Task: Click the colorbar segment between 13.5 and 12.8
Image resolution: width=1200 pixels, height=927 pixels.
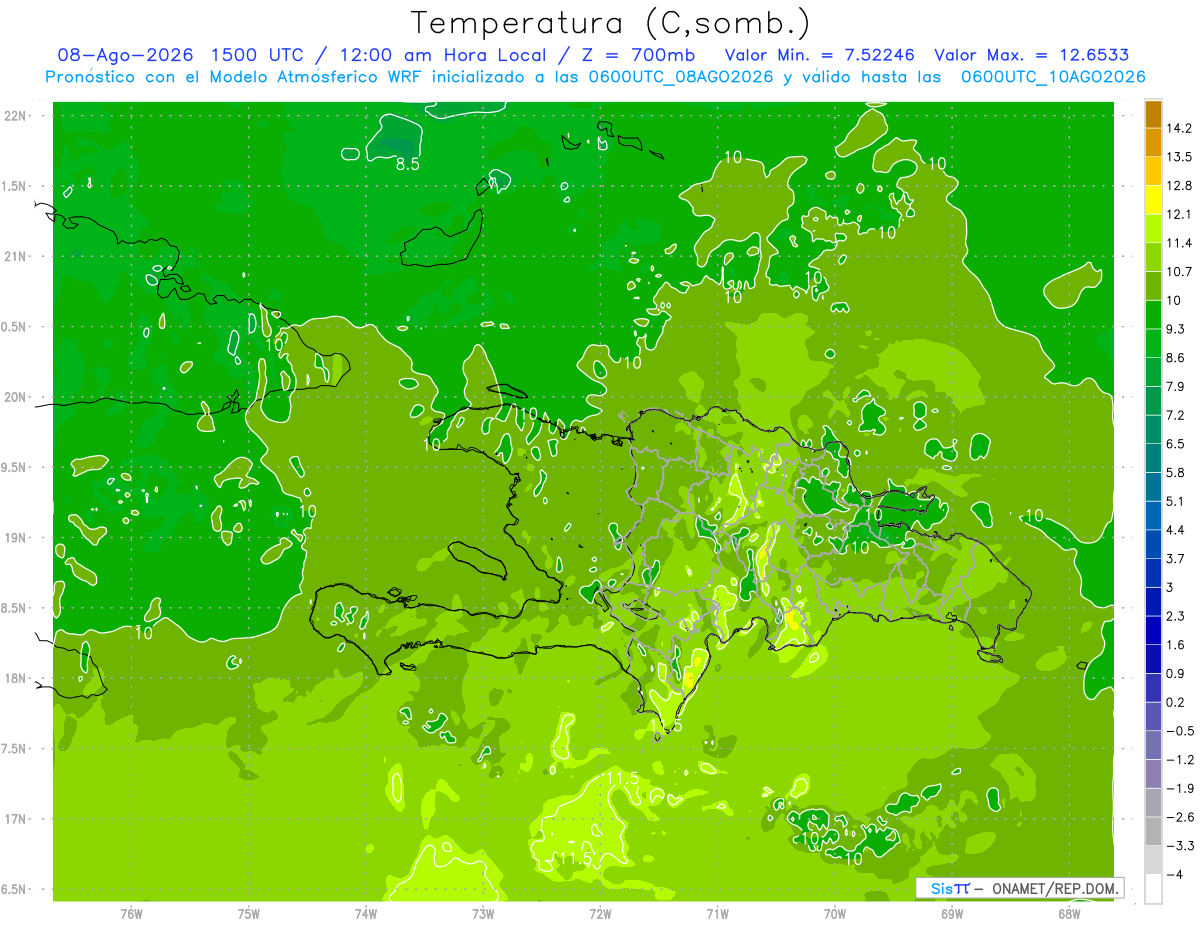Action: [x=1153, y=171]
